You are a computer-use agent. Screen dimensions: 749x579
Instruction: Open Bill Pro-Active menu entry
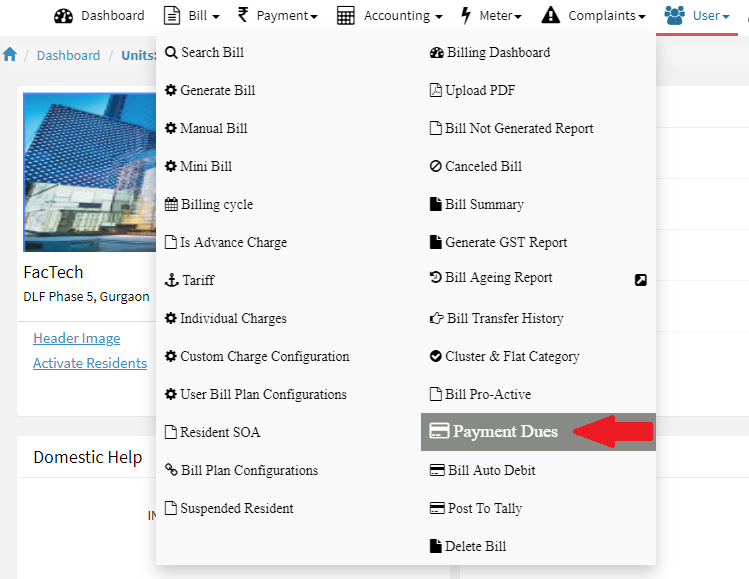481,394
